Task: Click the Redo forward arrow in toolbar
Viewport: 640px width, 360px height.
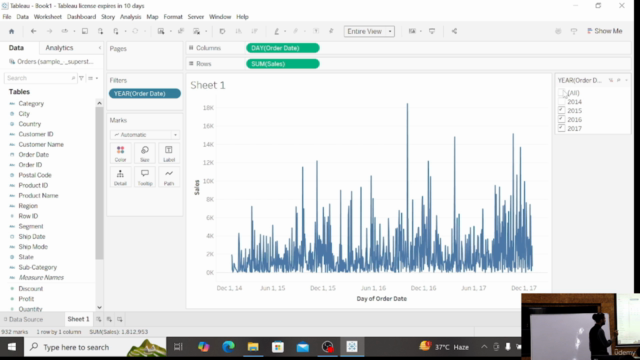Action: [49, 31]
